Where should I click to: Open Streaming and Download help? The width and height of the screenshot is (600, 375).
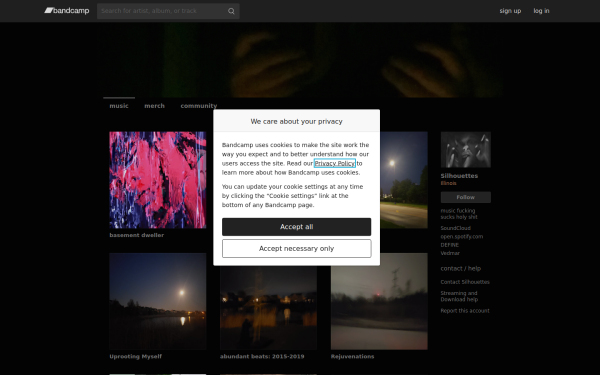pos(459,296)
